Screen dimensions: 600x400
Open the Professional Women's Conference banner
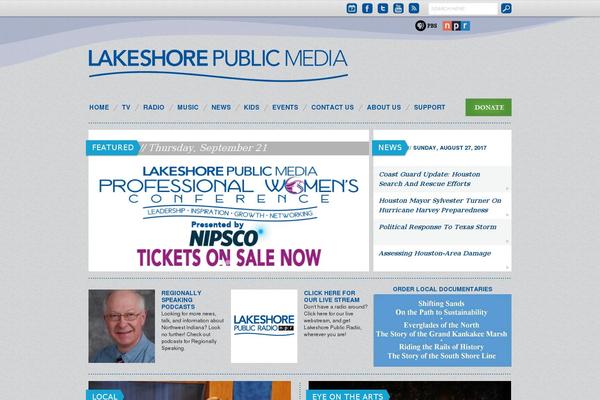[228, 214]
